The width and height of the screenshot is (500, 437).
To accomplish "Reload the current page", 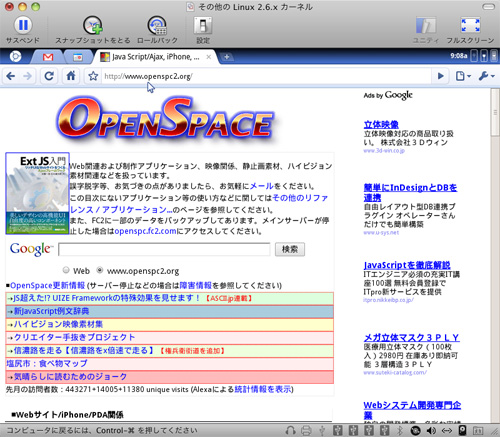I will pyautogui.click(x=49, y=76).
